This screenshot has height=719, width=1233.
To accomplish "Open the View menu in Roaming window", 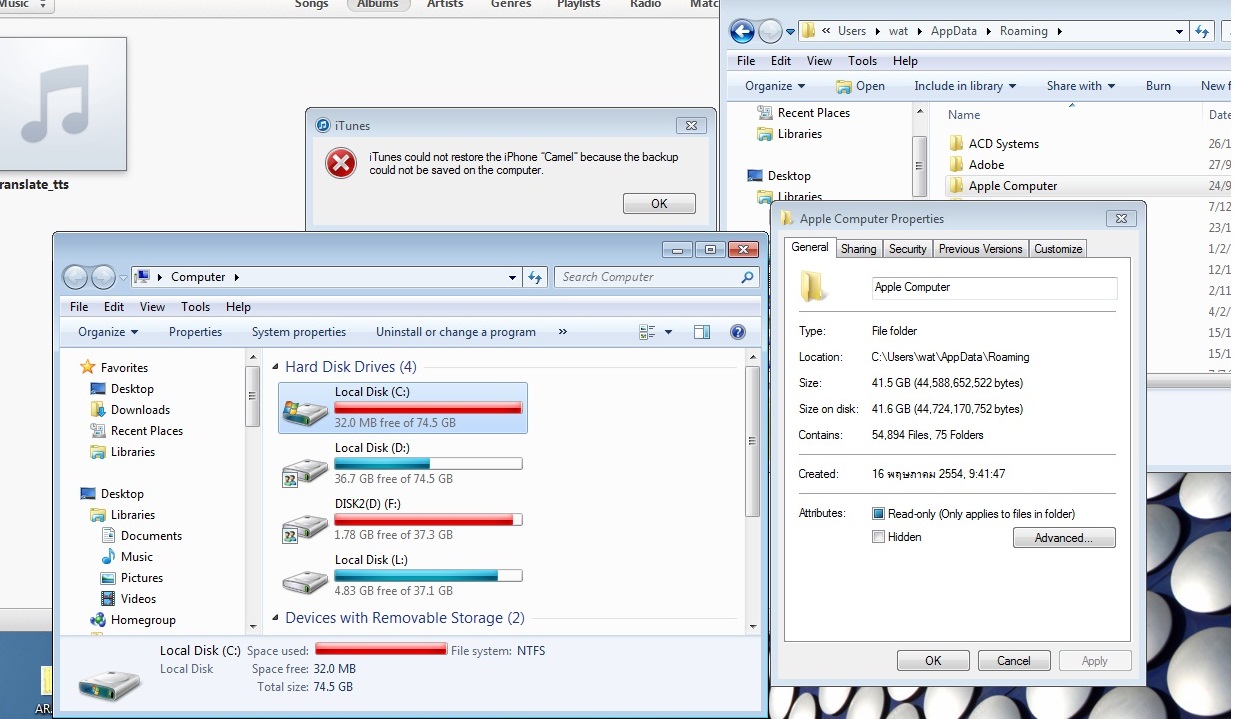I will pos(819,61).
